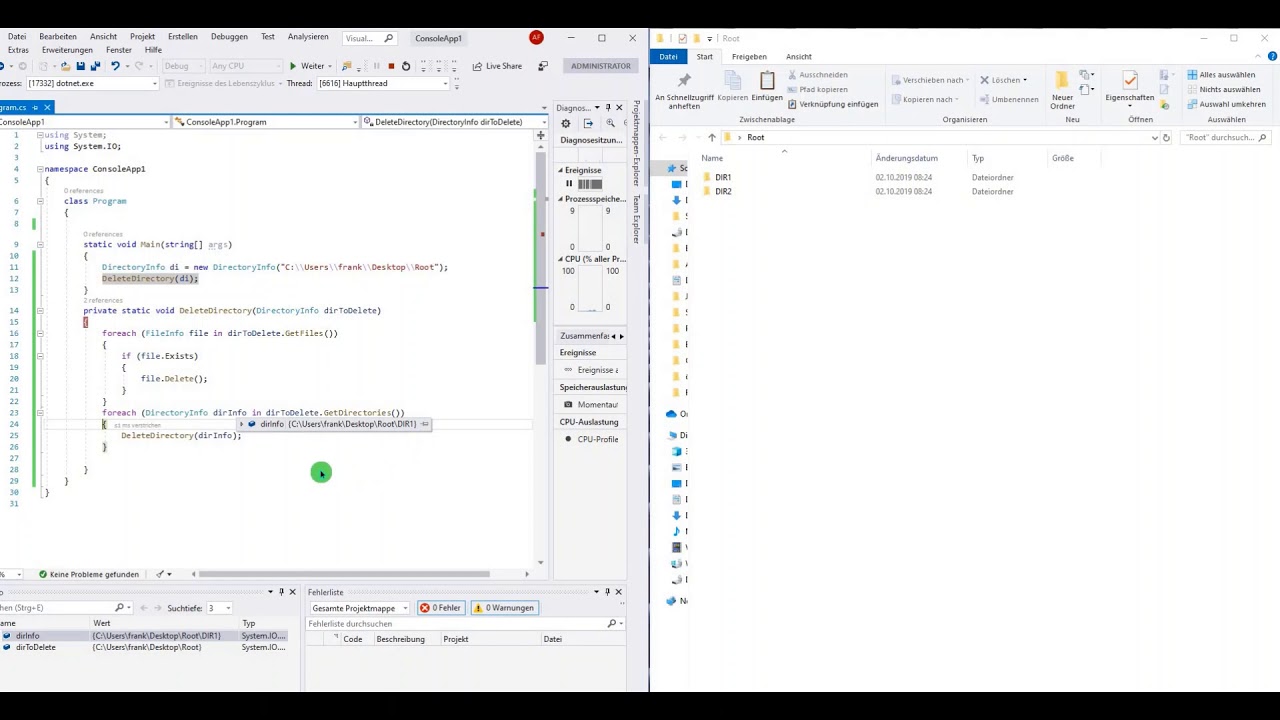Image resolution: width=1280 pixels, height=720 pixels.
Task: Pin the Diagnostics tool window
Action: 607,108
